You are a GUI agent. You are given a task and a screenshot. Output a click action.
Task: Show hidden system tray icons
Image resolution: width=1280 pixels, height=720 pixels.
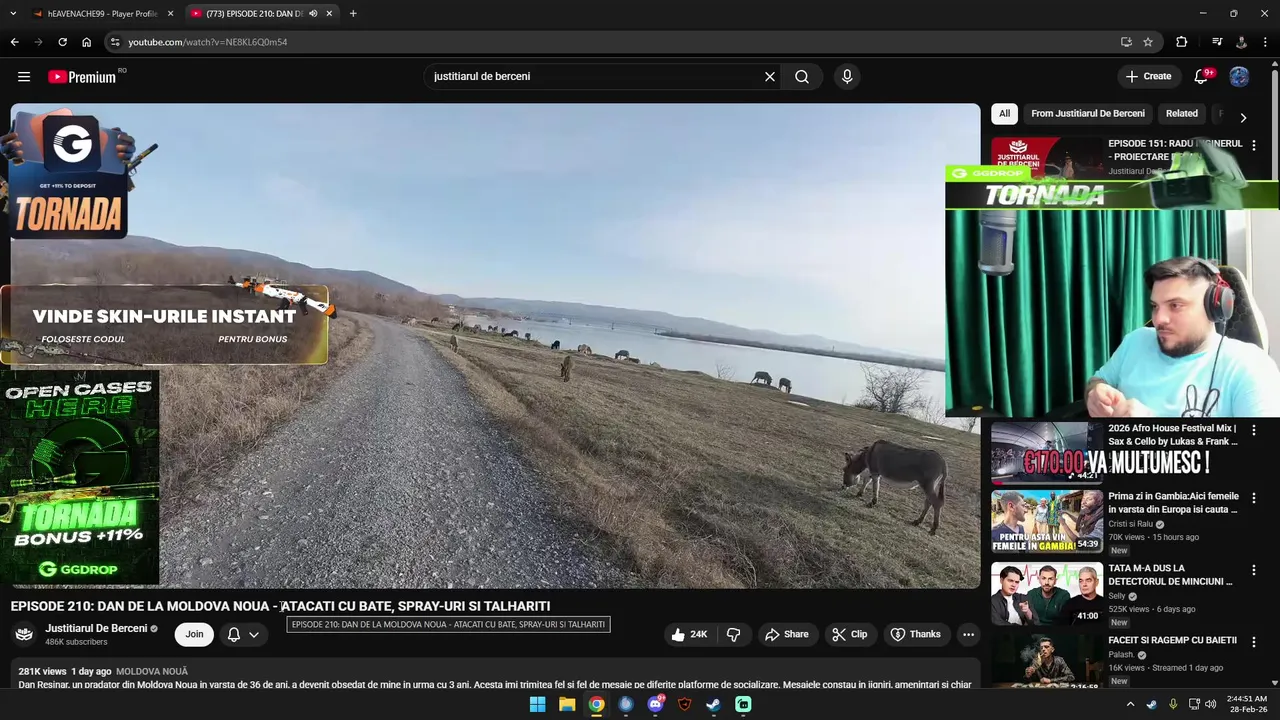tap(1131, 704)
